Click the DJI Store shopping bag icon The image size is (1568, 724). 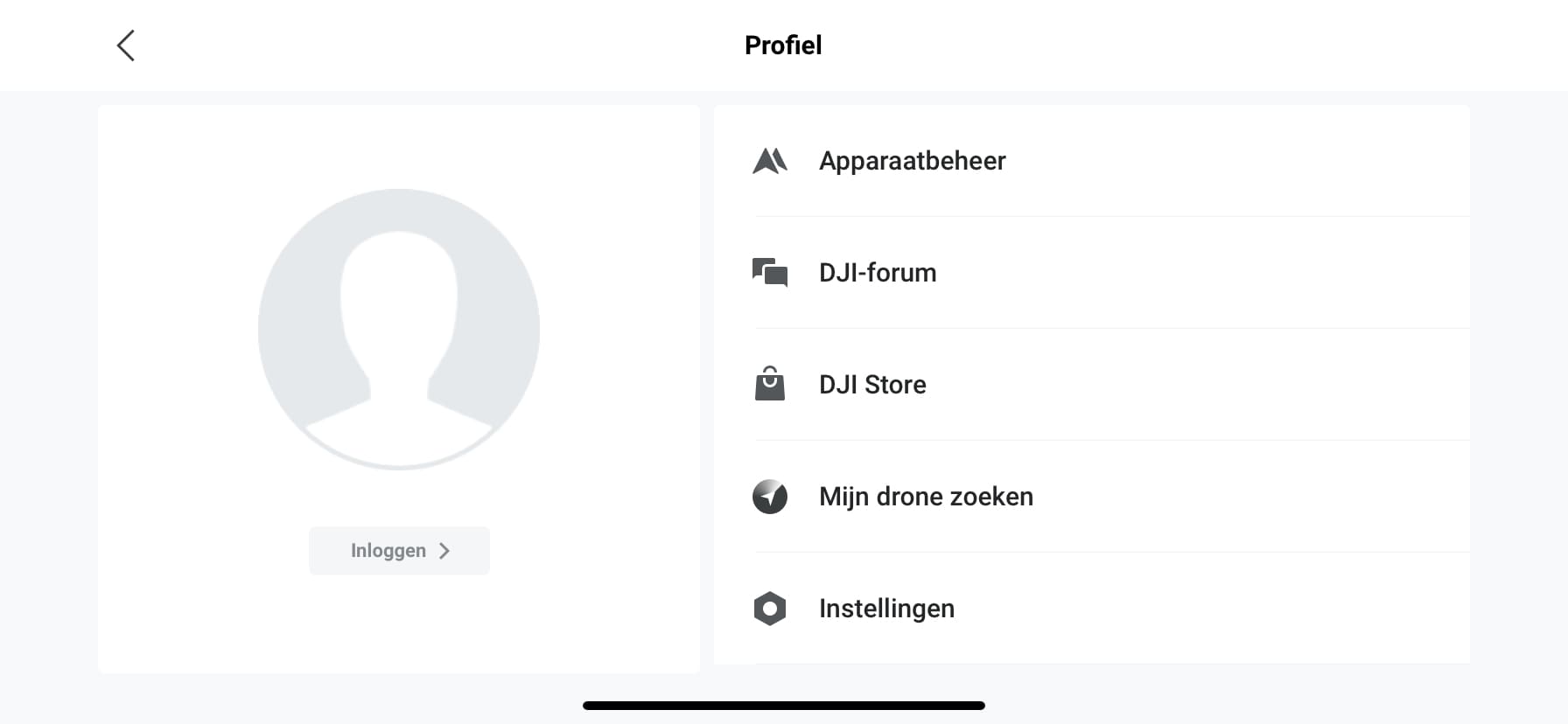770,384
